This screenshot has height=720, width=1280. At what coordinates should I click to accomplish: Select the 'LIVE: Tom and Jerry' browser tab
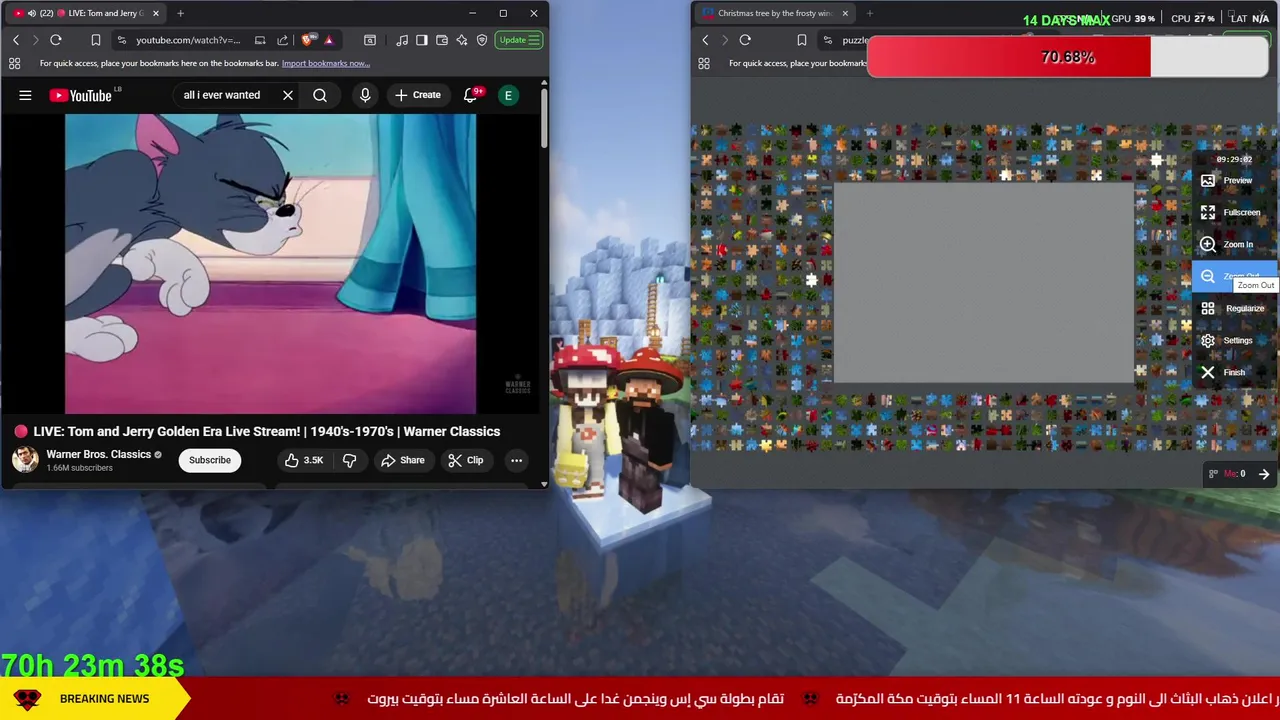click(88, 13)
